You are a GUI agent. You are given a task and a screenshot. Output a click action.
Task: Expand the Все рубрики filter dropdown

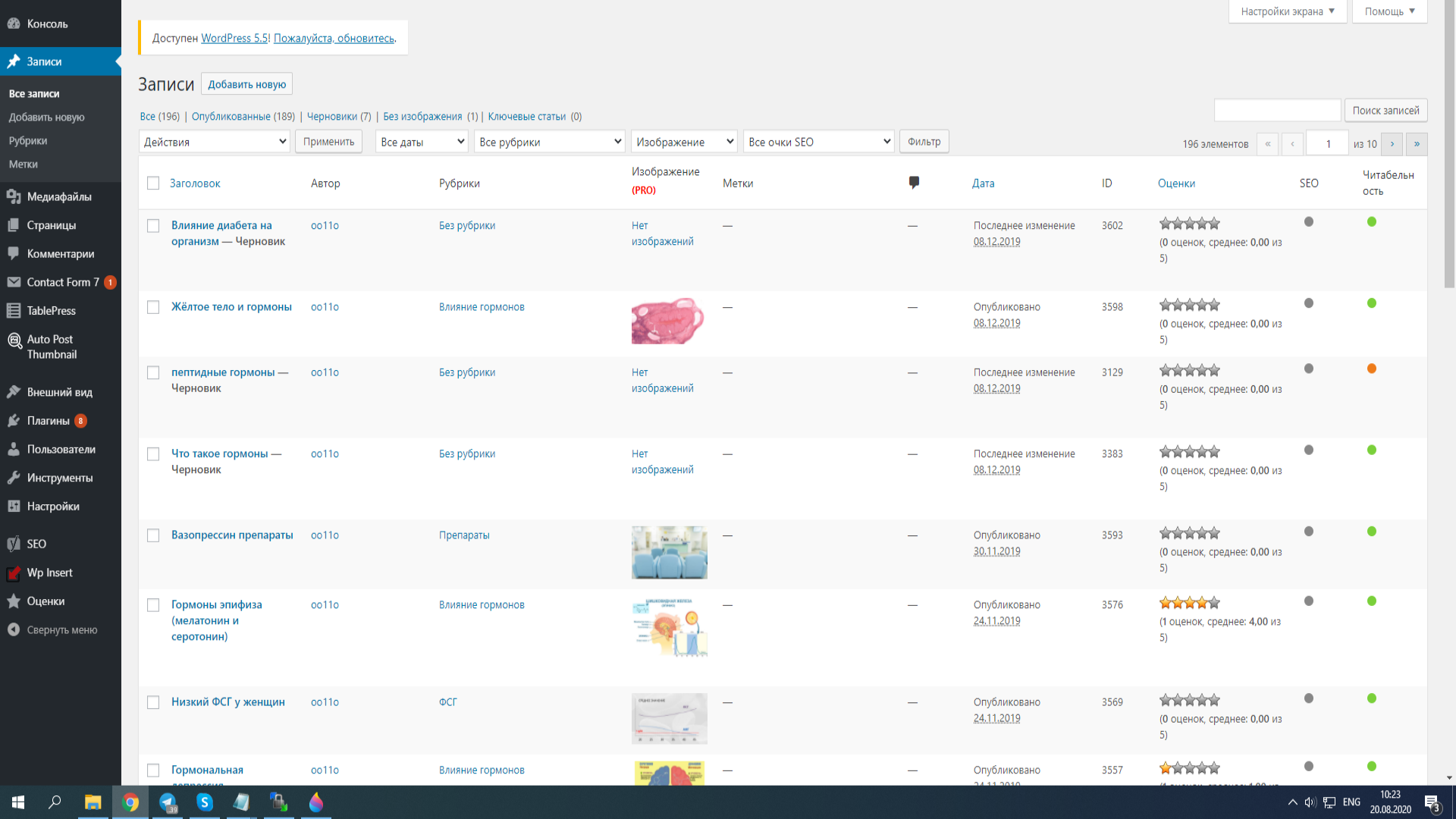pos(550,142)
